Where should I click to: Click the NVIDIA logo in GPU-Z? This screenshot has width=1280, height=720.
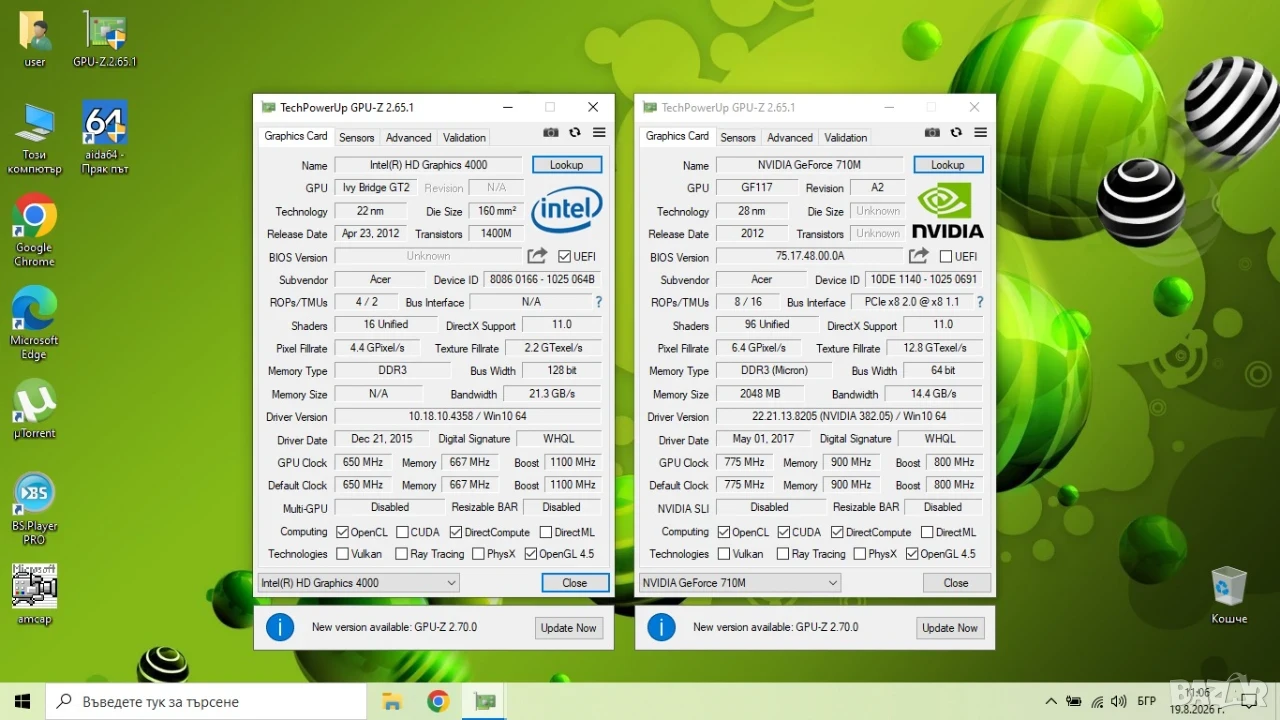[947, 210]
